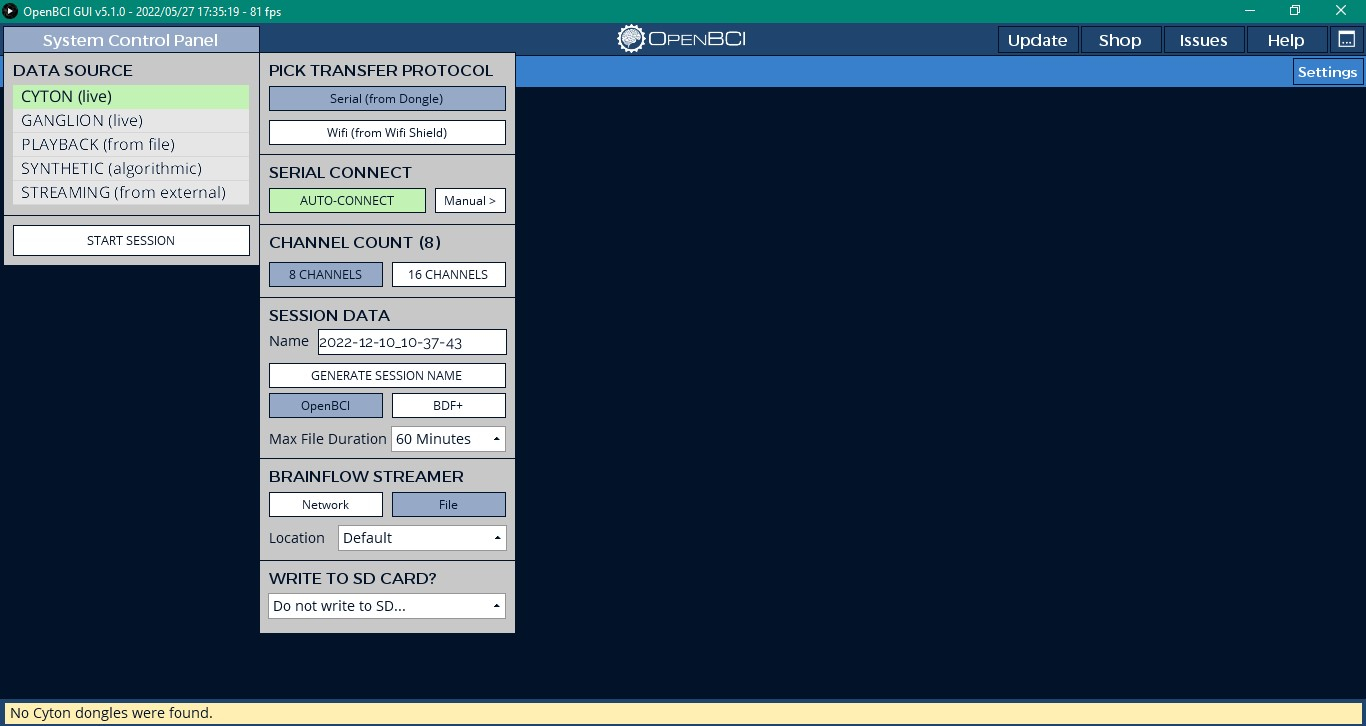
Task: Click the Max File Duration label
Action: [328, 439]
